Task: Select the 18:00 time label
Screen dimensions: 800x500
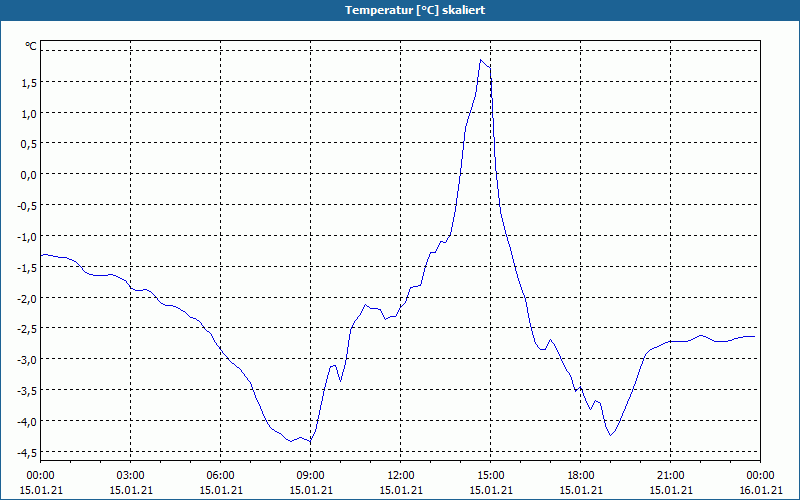Action: (581, 476)
